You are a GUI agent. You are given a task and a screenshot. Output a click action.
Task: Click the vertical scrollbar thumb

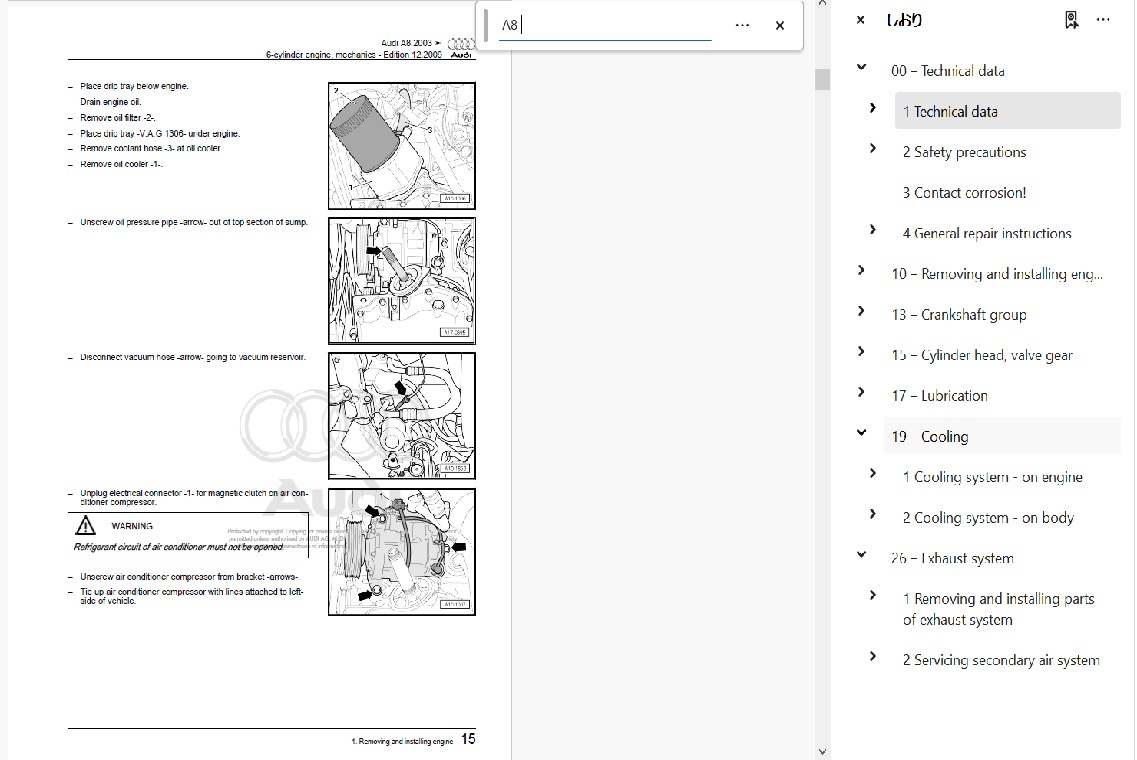pos(822,79)
